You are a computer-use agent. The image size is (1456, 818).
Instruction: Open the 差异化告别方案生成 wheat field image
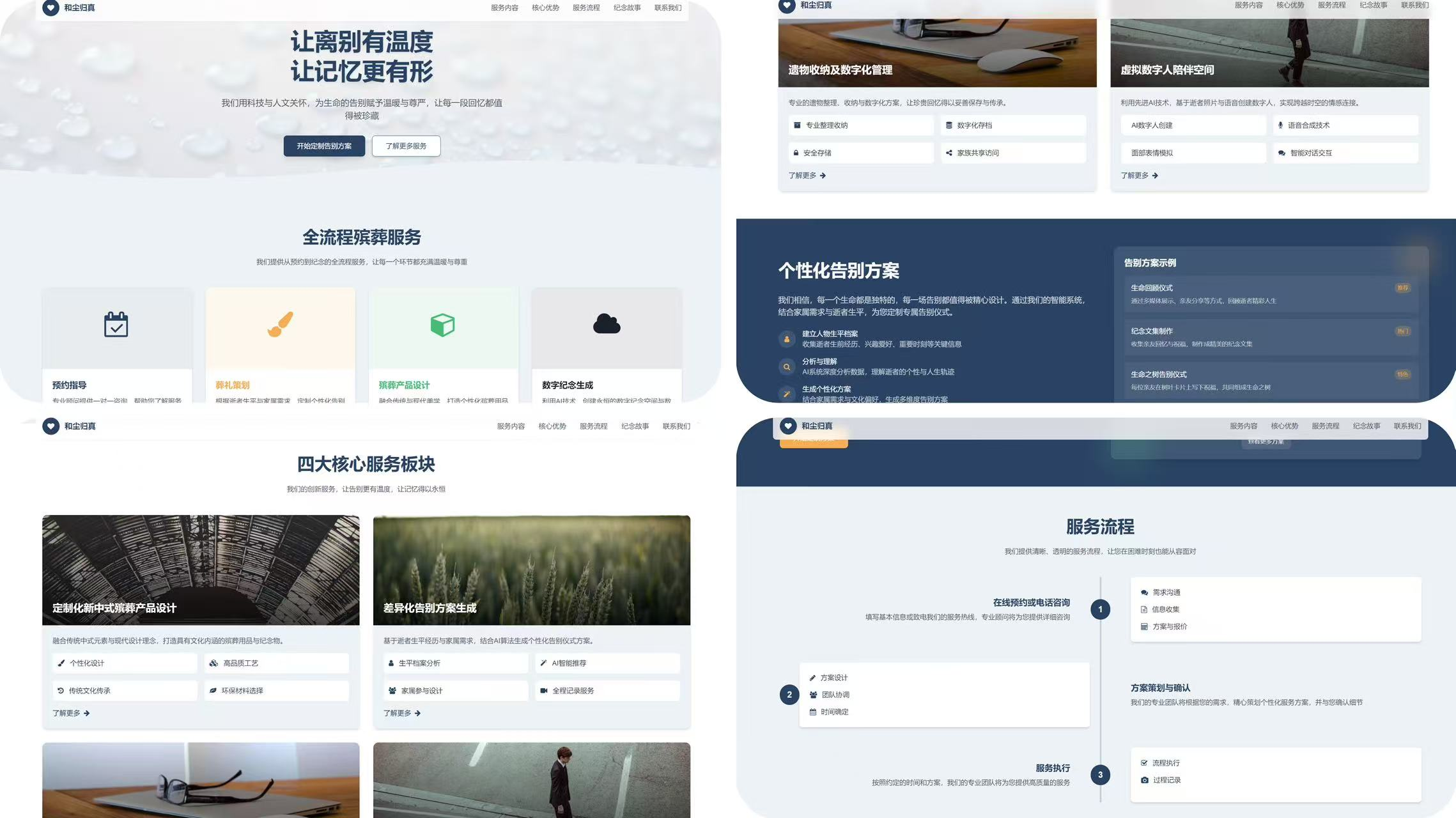pos(532,570)
